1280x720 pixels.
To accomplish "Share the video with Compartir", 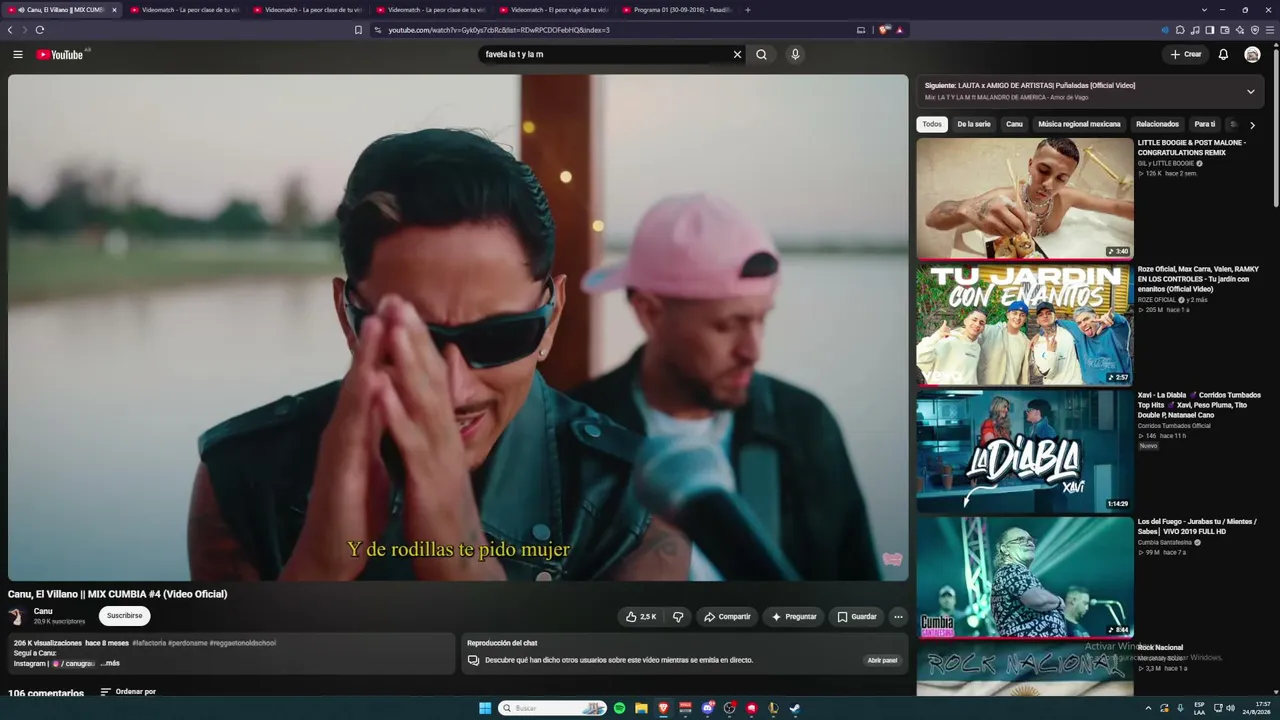I will pos(727,617).
